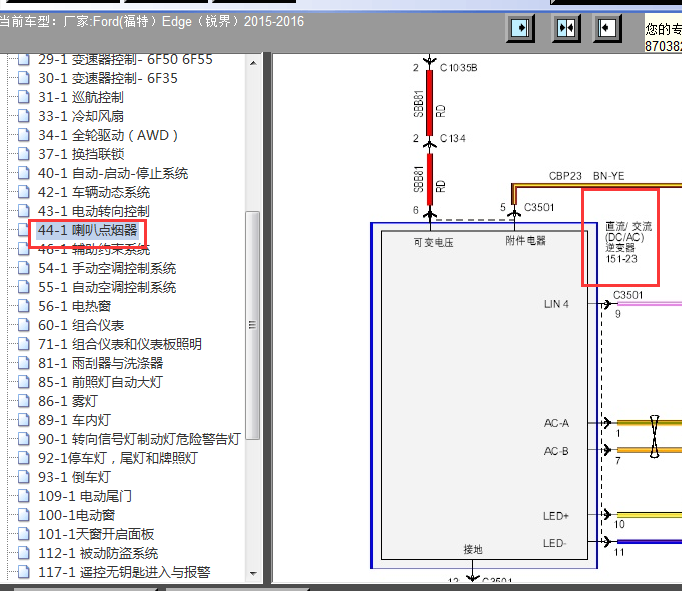
Task: Open tree item 30-1 变速器控制- 6F35
Action: click(x=108, y=78)
